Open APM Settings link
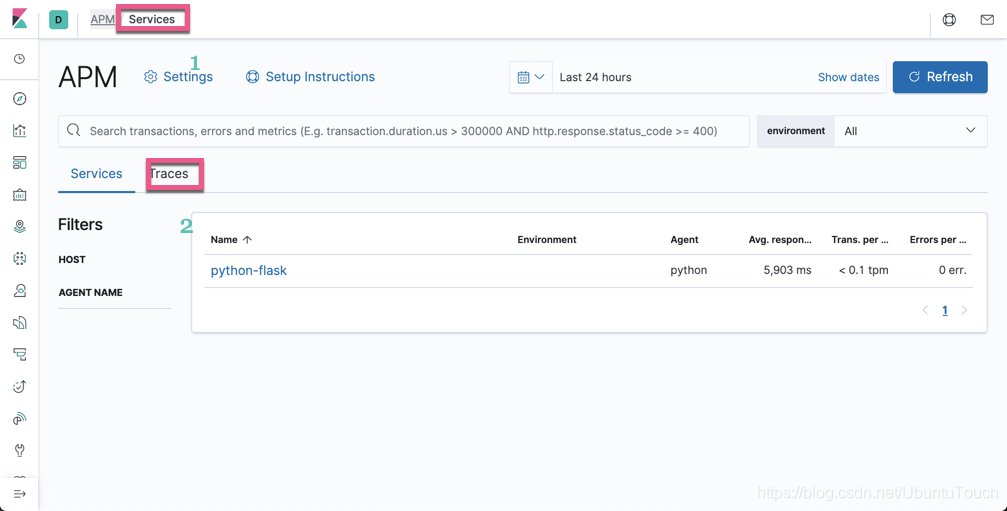1007x511 pixels. point(179,77)
